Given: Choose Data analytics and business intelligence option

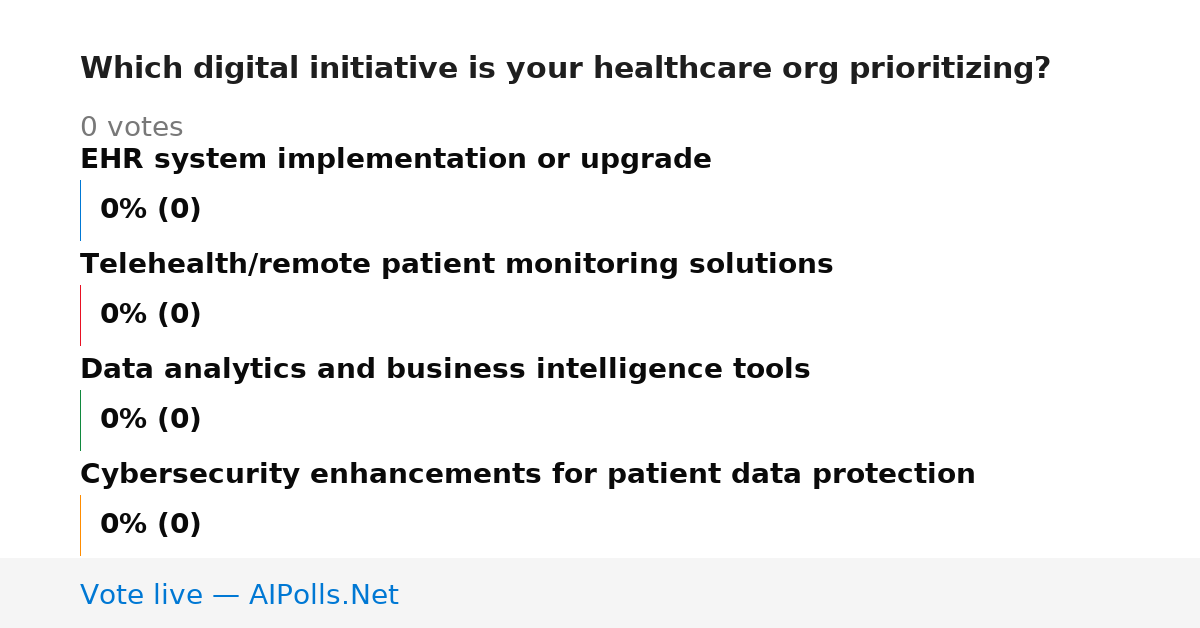Looking at the screenshot, I should tap(445, 370).
